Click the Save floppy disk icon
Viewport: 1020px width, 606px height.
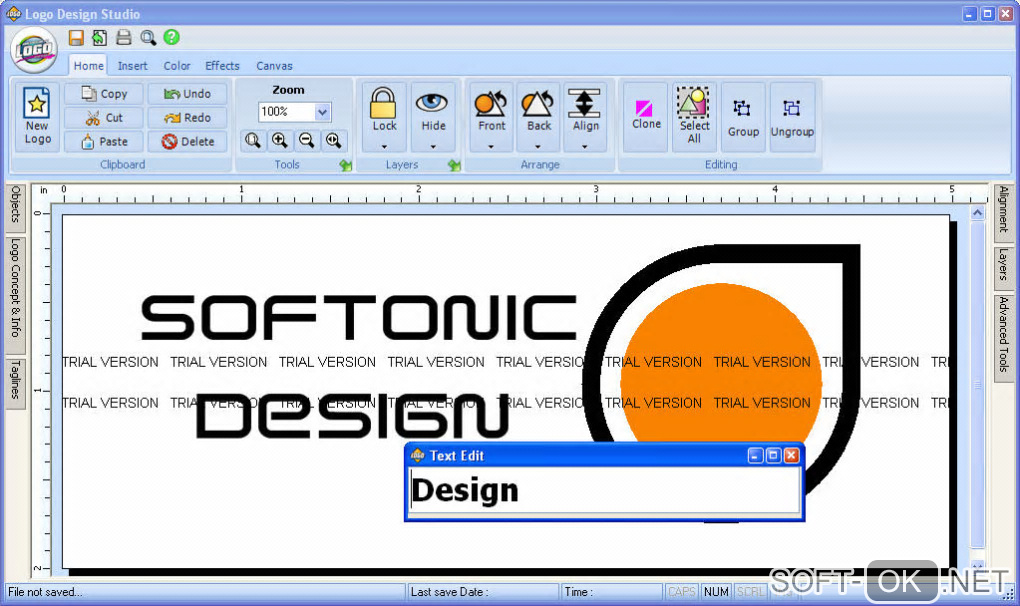pos(76,38)
